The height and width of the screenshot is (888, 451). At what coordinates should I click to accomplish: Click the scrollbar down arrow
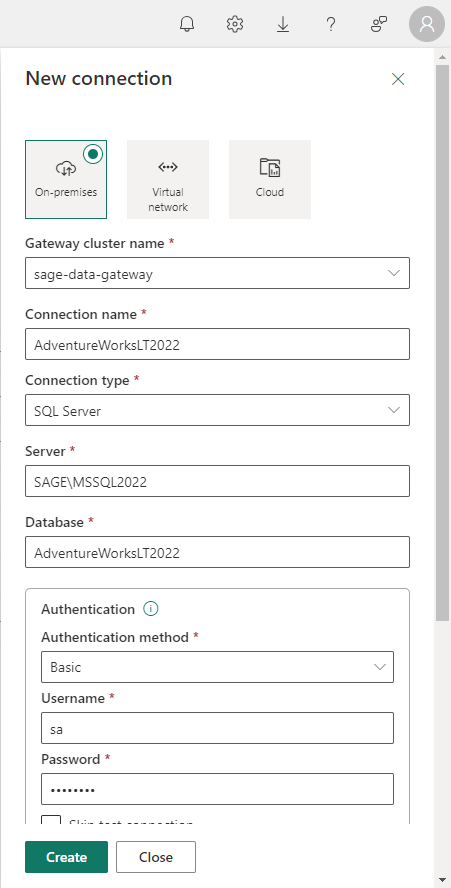[443, 880]
